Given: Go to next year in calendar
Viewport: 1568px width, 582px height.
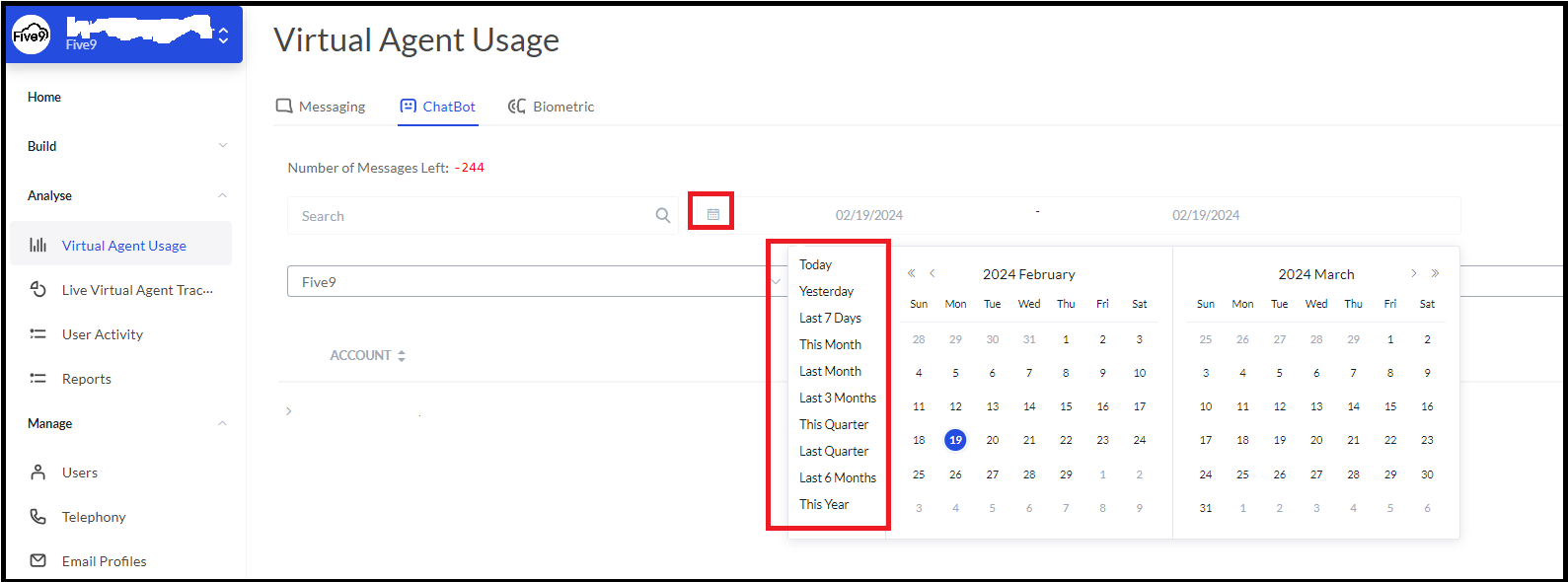Looking at the screenshot, I should click(x=1435, y=273).
